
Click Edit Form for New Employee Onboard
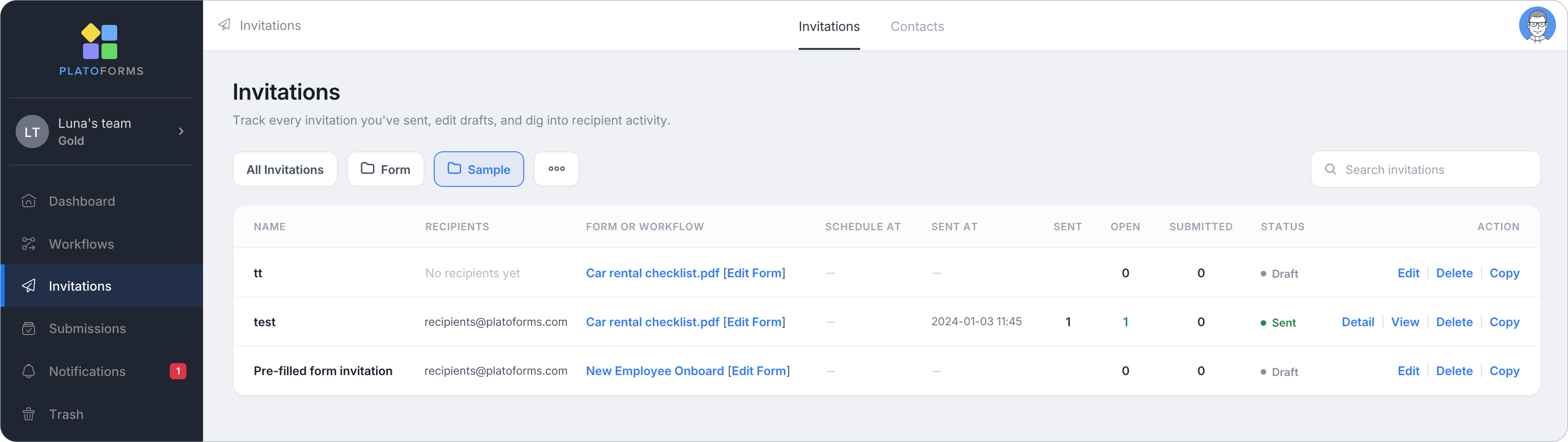[x=759, y=371]
